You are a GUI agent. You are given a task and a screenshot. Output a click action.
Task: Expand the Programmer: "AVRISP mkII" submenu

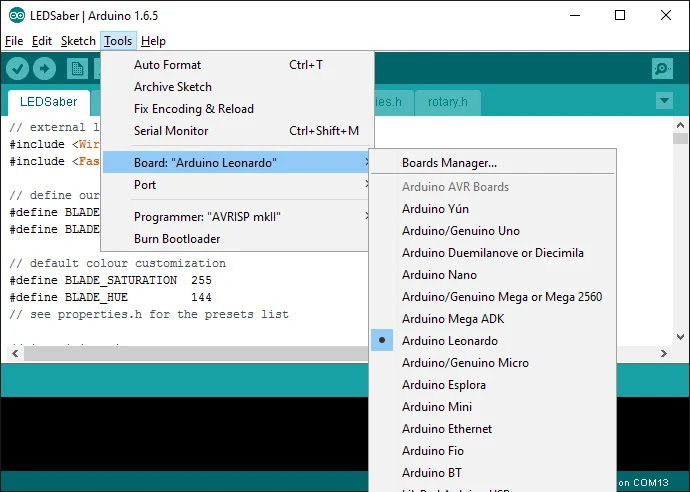click(235, 217)
